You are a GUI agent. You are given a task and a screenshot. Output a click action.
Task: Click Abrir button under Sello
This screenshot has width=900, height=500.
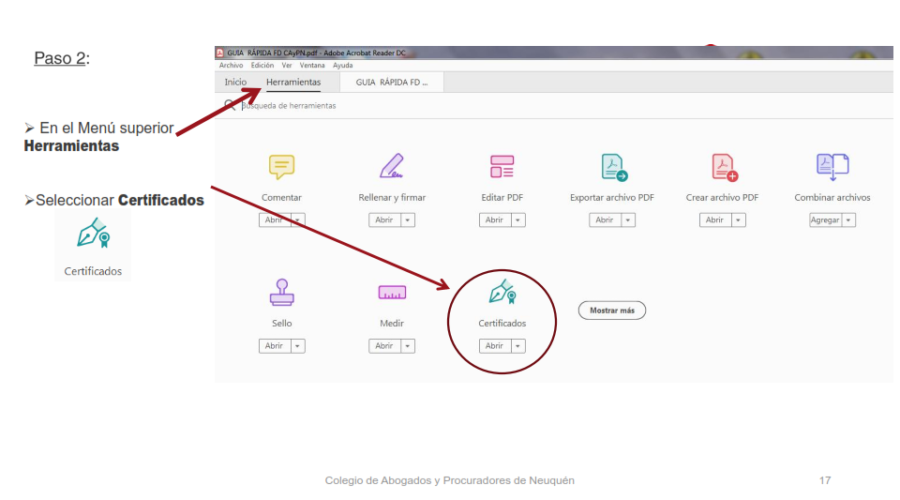tap(275, 346)
